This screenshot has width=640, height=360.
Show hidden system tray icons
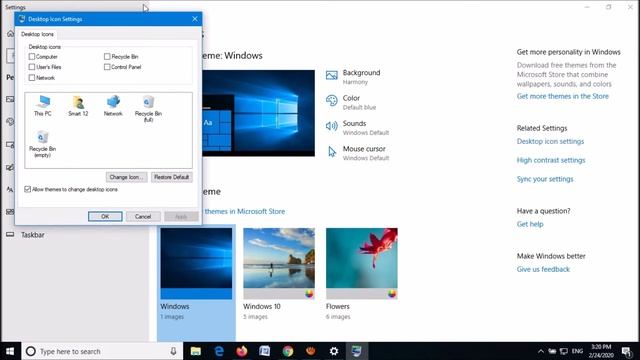(x=540, y=351)
